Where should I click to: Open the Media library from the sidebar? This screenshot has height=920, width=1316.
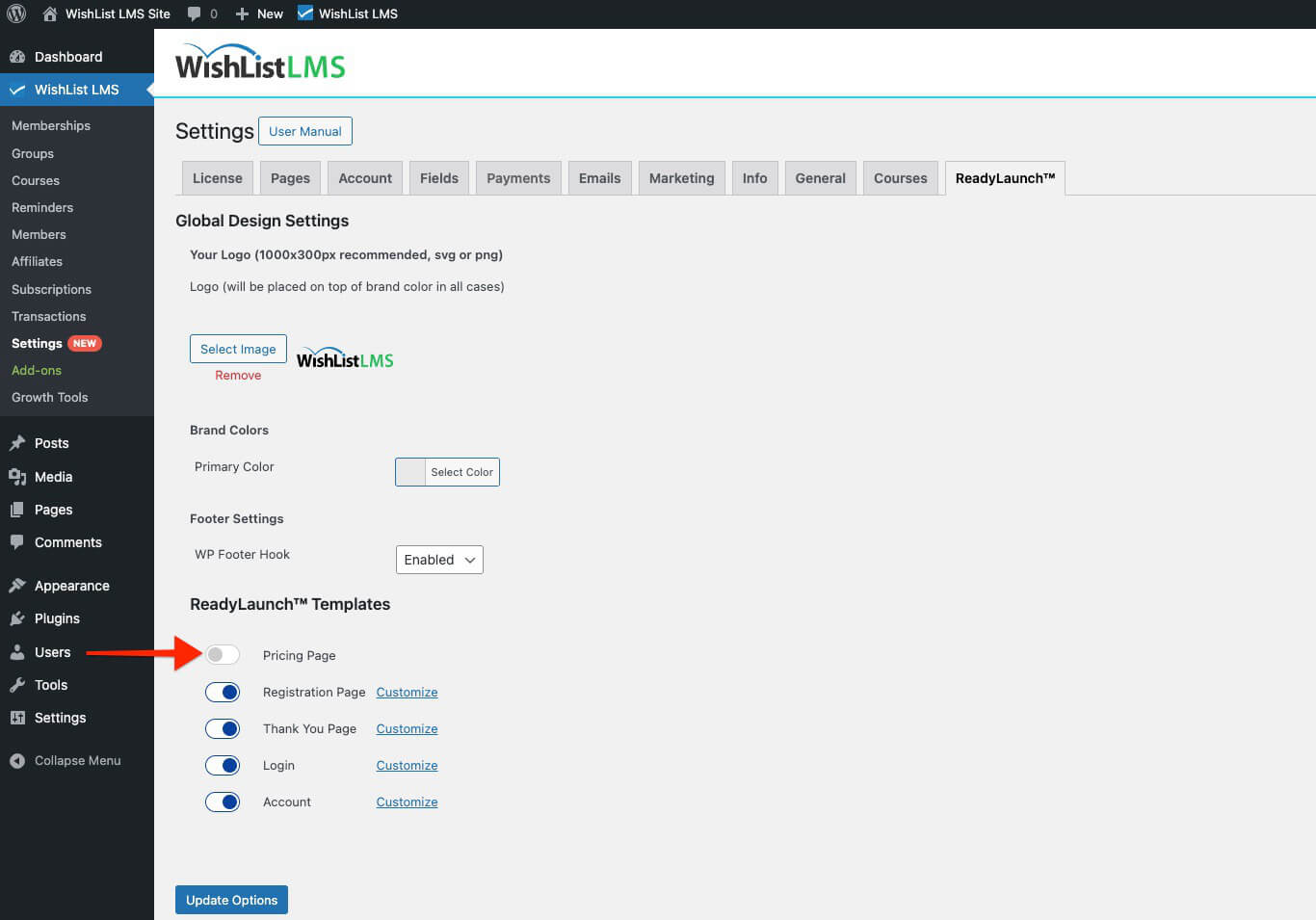click(54, 476)
